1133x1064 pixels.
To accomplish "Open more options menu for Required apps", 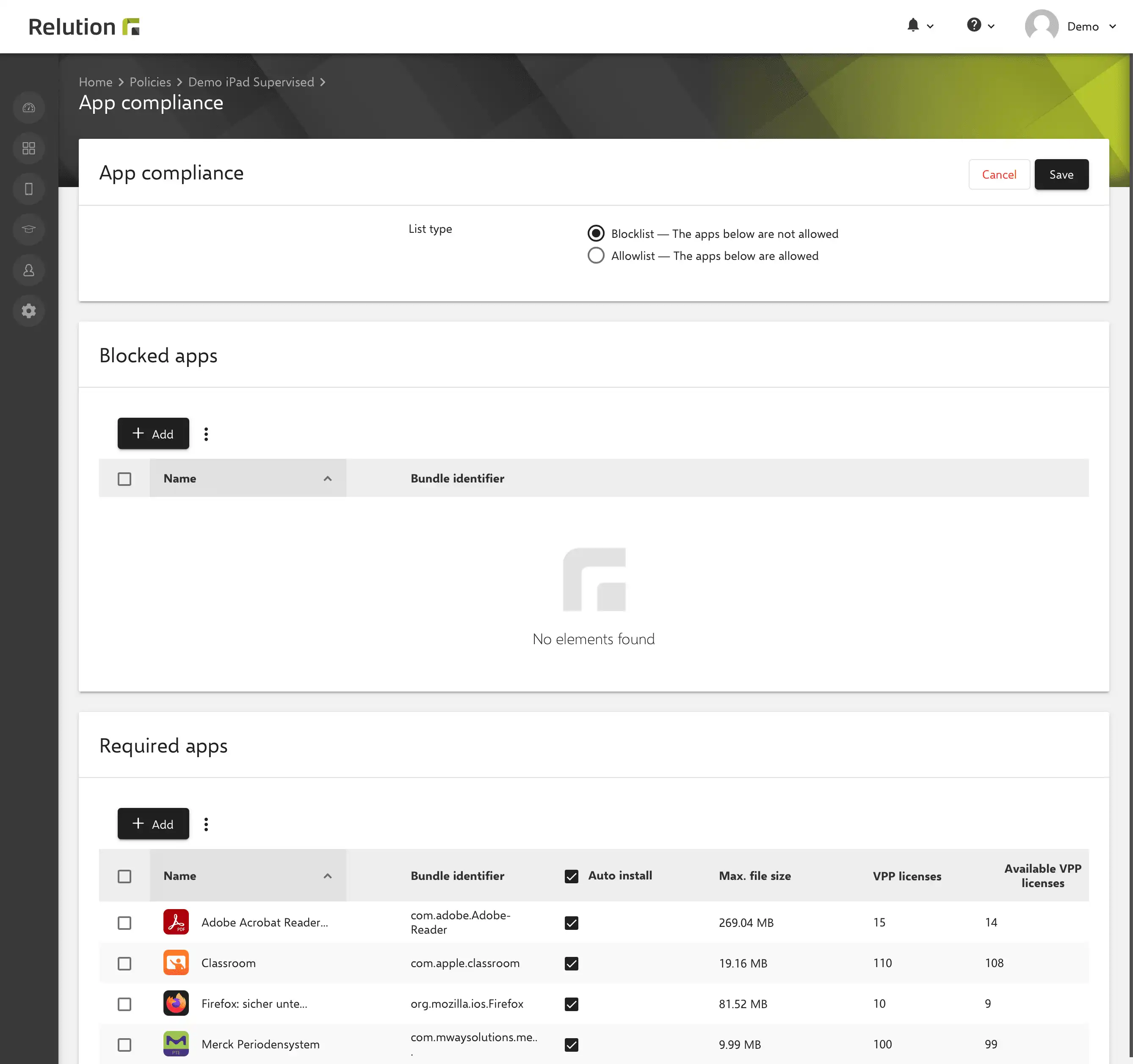I will point(206,824).
